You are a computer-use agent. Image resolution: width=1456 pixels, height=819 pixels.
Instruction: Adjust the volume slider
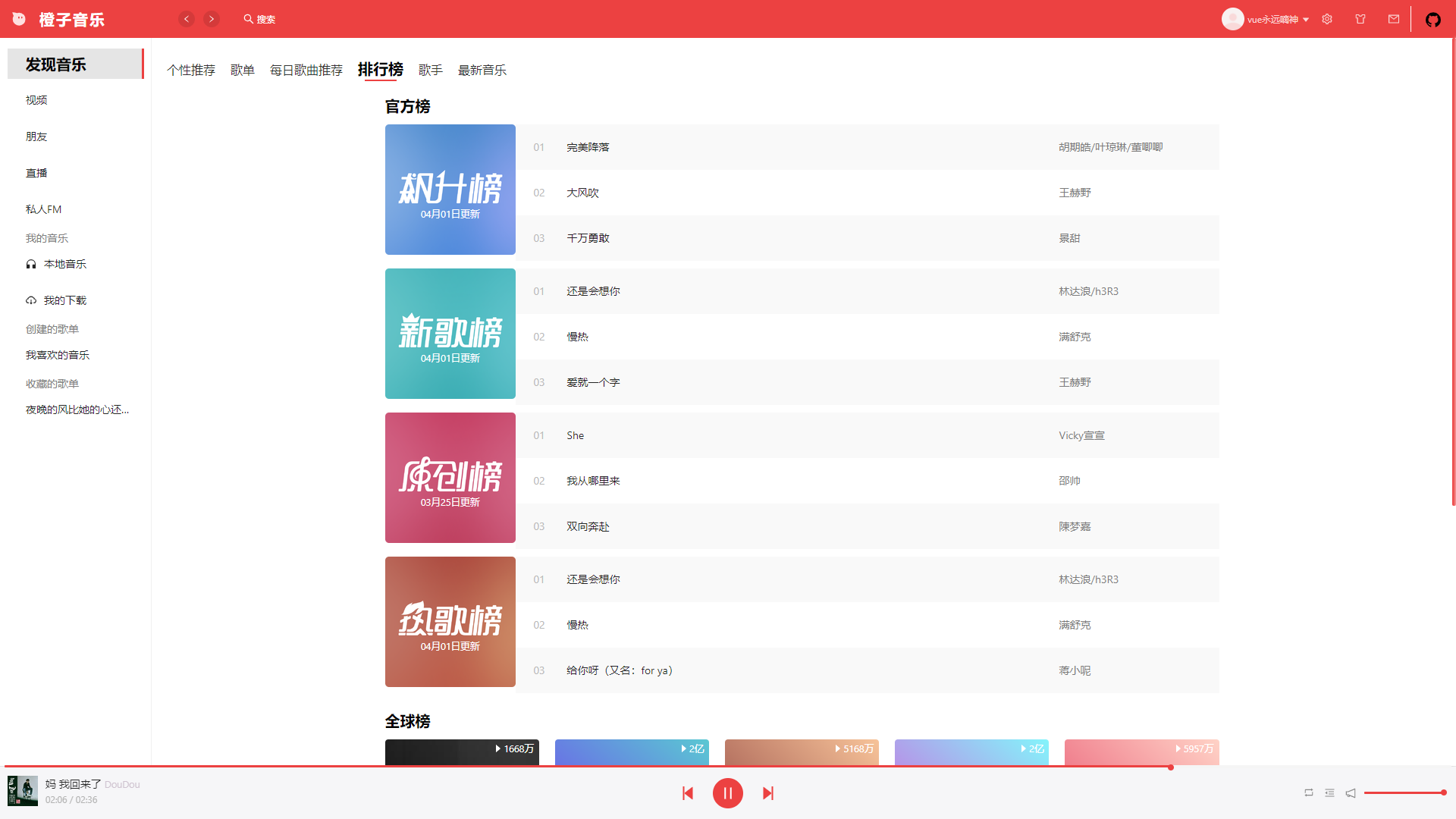pyautogui.click(x=1403, y=792)
